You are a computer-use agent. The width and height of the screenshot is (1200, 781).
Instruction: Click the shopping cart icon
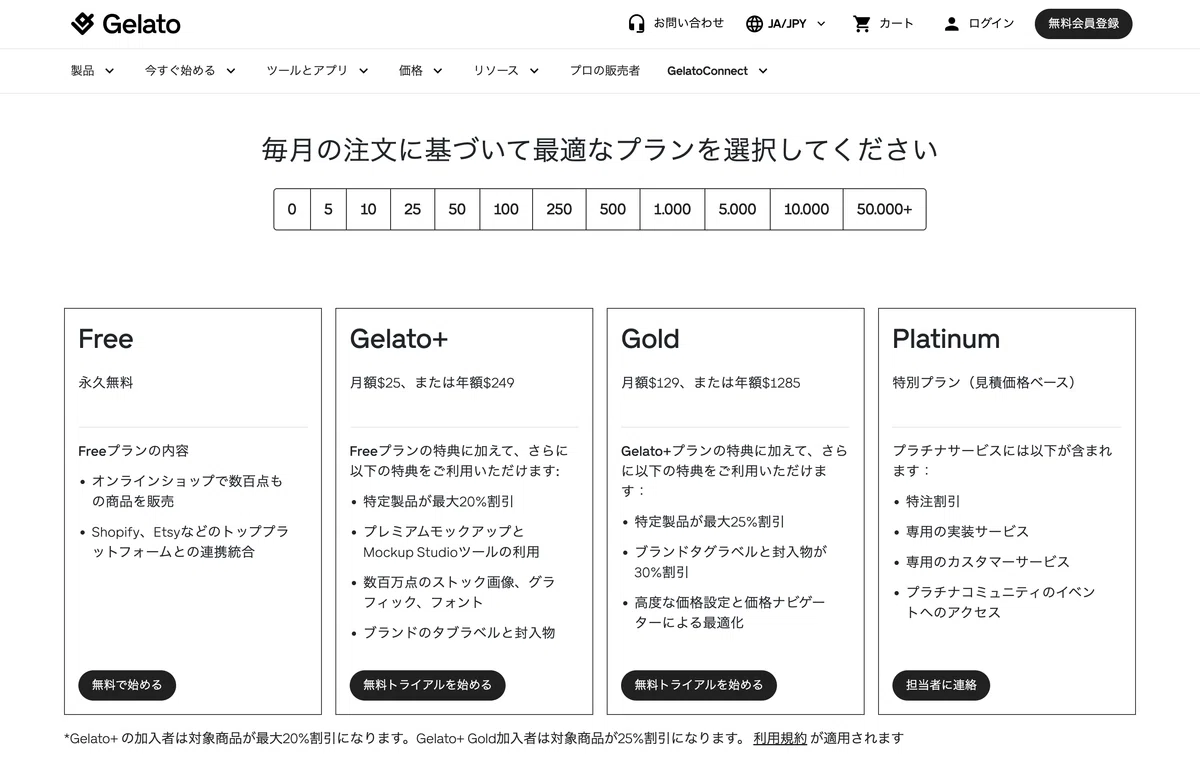click(x=861, y=23)
